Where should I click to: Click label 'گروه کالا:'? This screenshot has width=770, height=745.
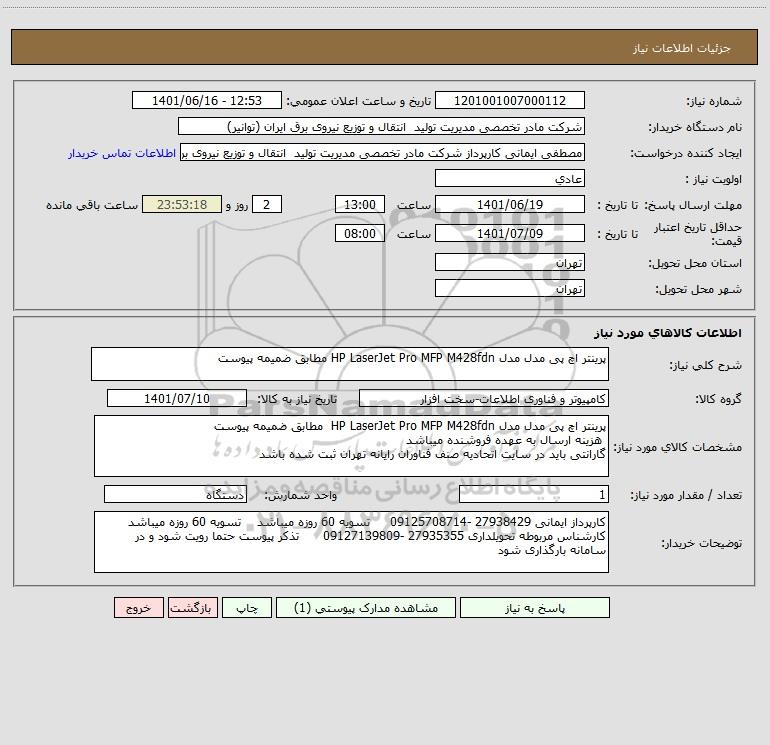(x=718, y=399)
